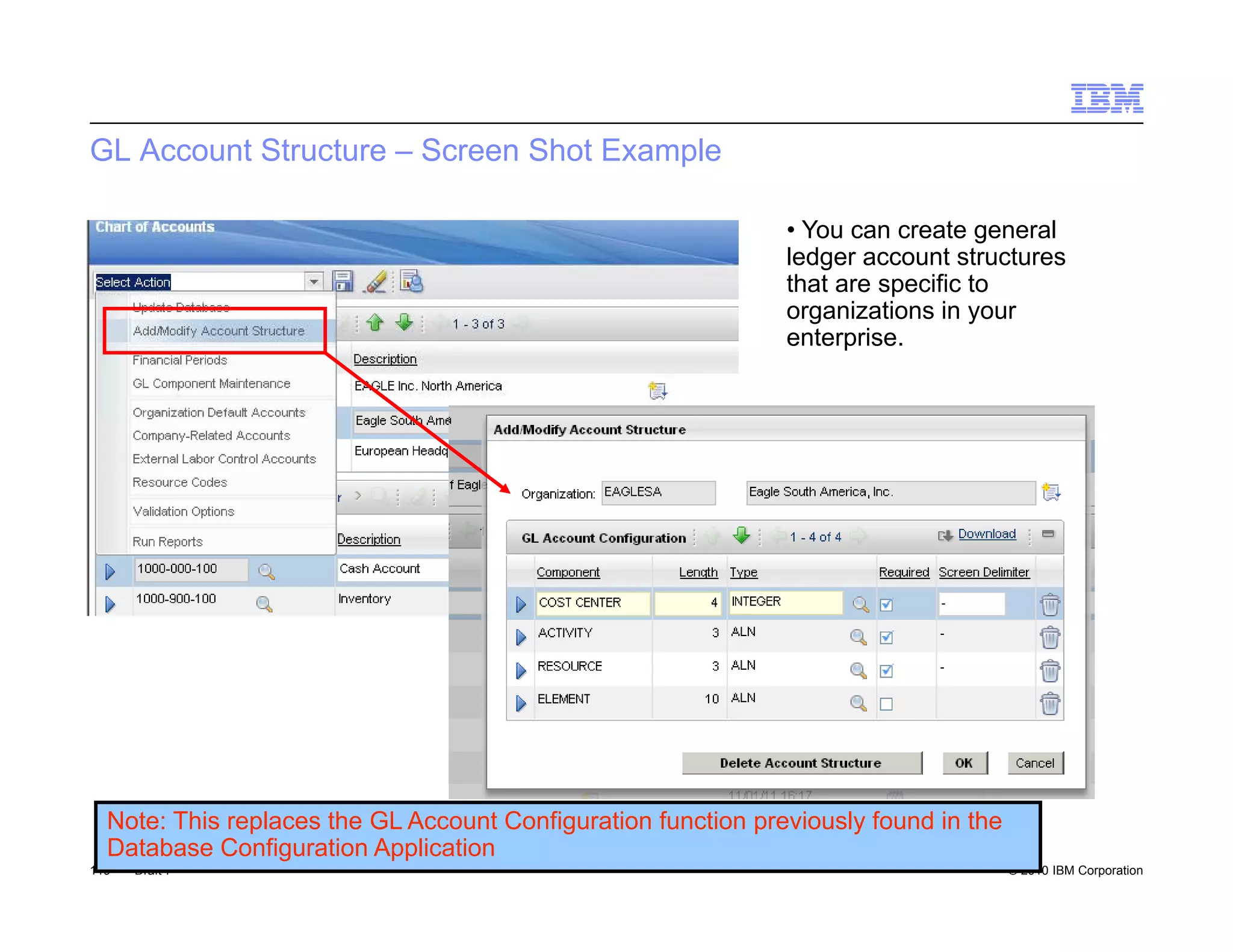Toggle Required checkbox for COST CENTER

(886, 605)
